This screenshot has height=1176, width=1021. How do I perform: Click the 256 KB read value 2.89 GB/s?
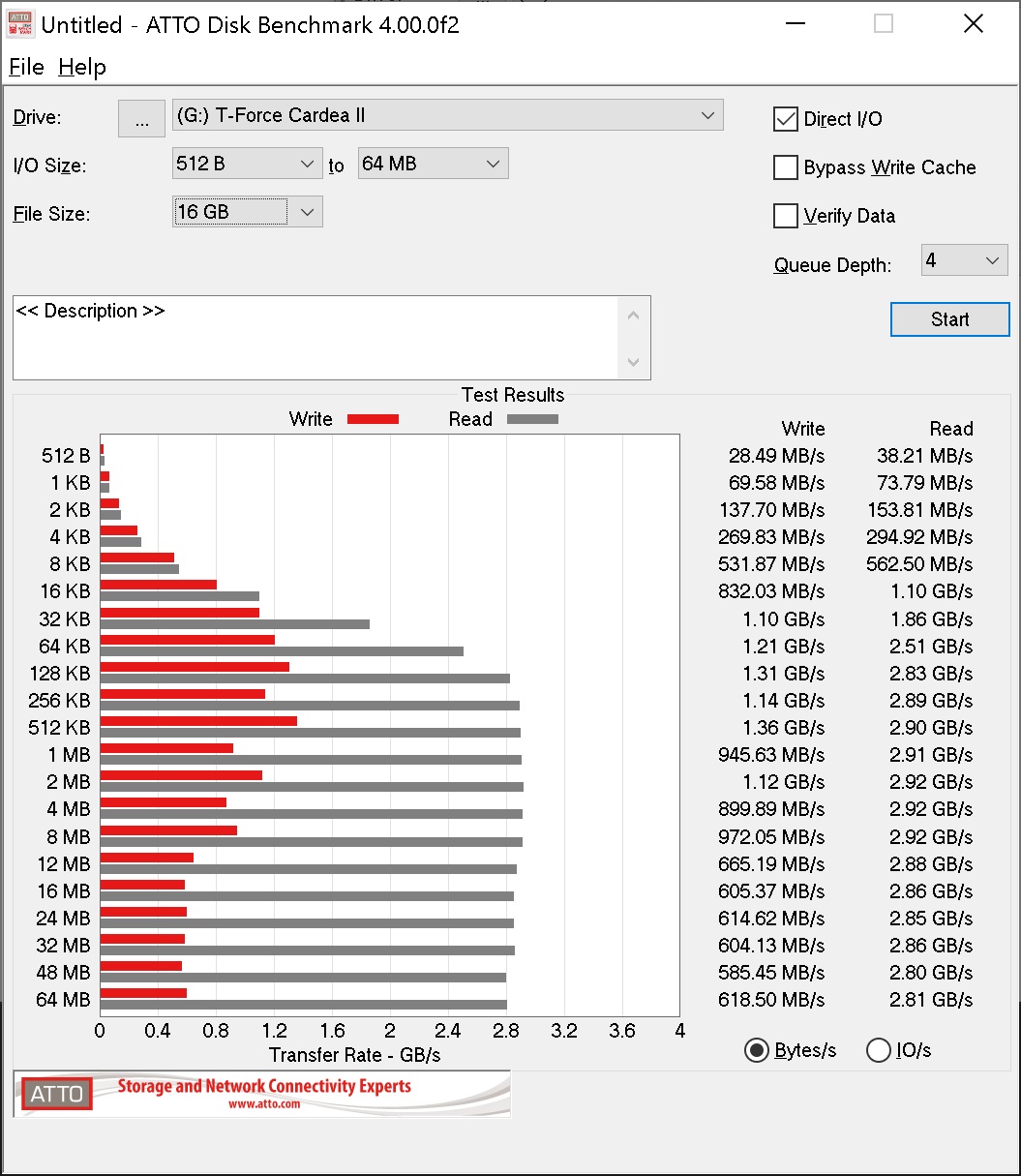tap(931, 700)
